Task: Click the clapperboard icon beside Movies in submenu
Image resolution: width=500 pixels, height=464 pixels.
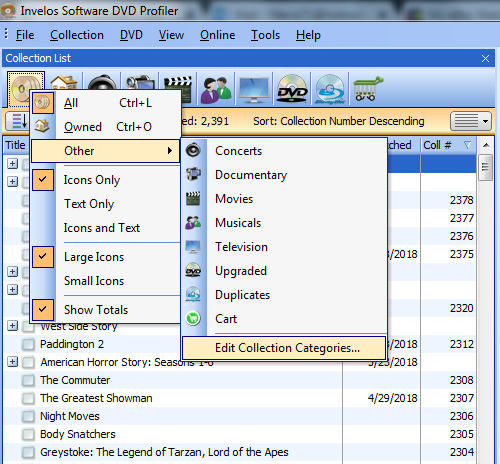Action: tap(193, 198)
